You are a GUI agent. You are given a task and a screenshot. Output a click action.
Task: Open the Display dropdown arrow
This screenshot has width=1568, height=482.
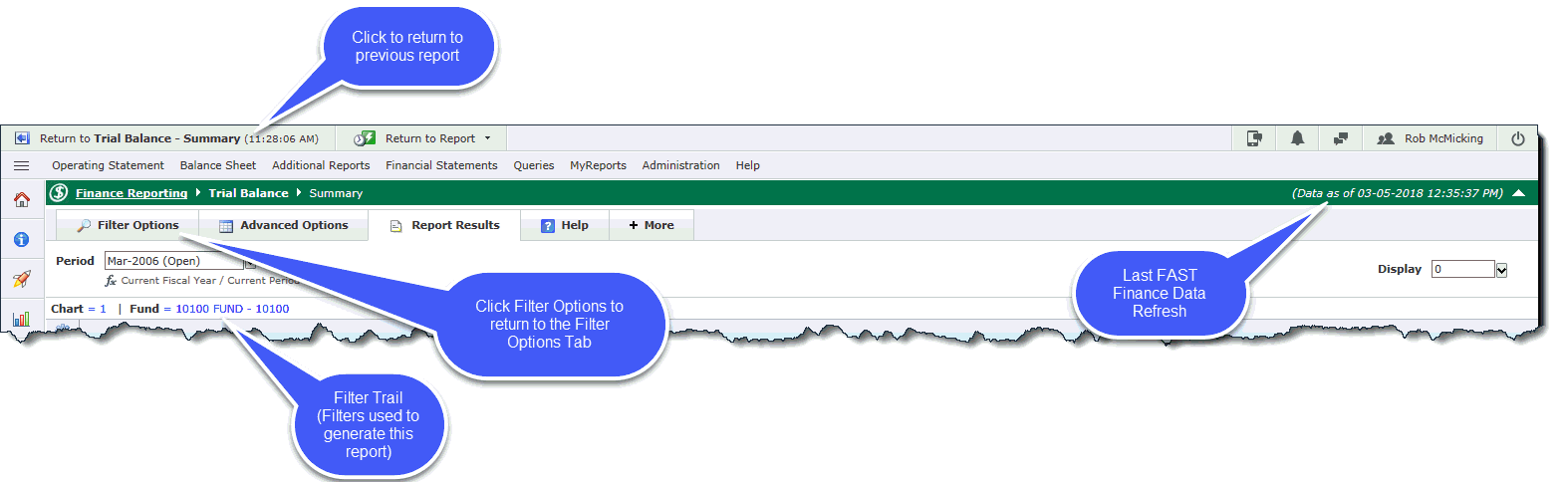pyautogui.click(x=1501, y=270)
